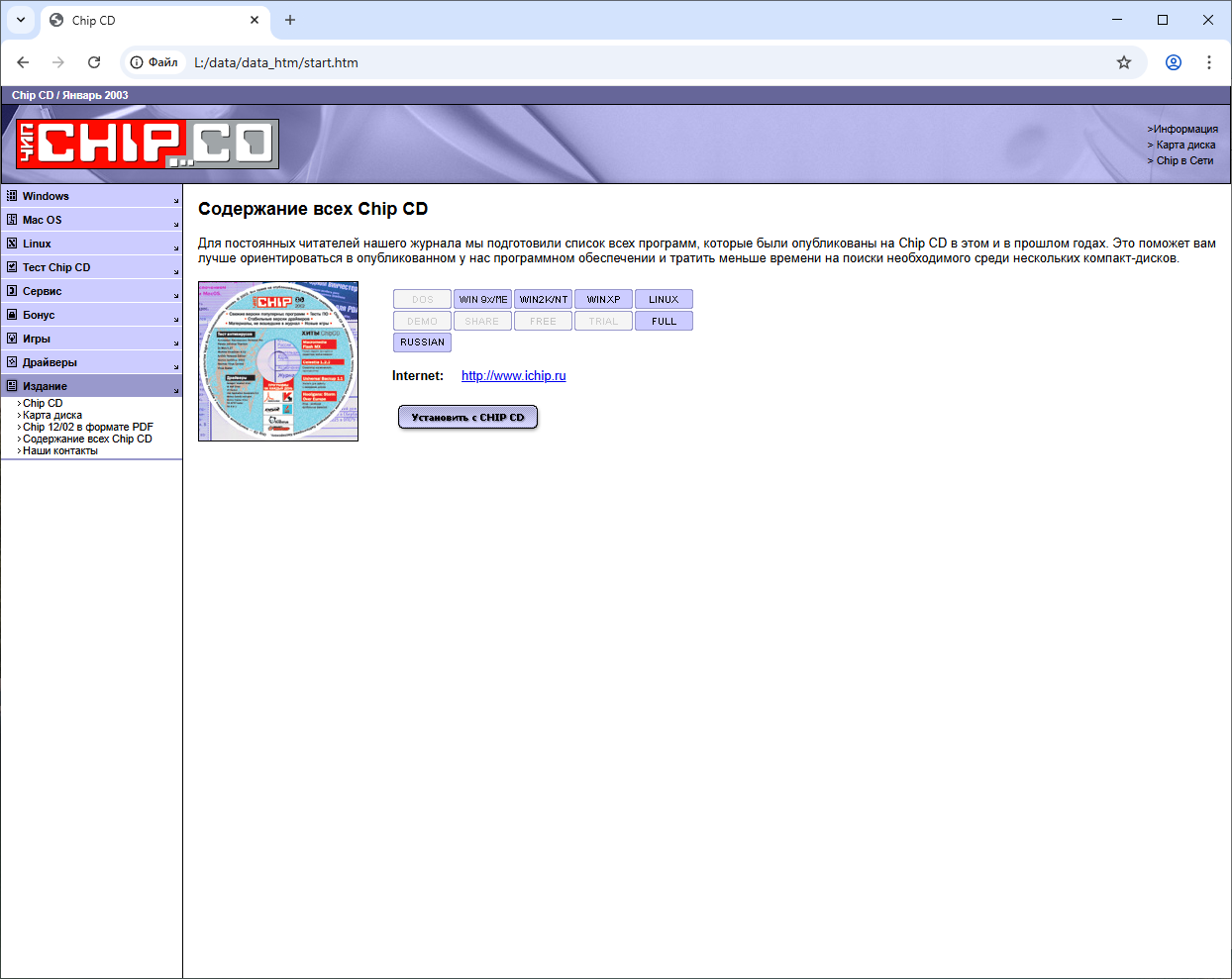Follow the Chip в Сети header link
1232x979 pixels.
click(x=1184, y=160)
